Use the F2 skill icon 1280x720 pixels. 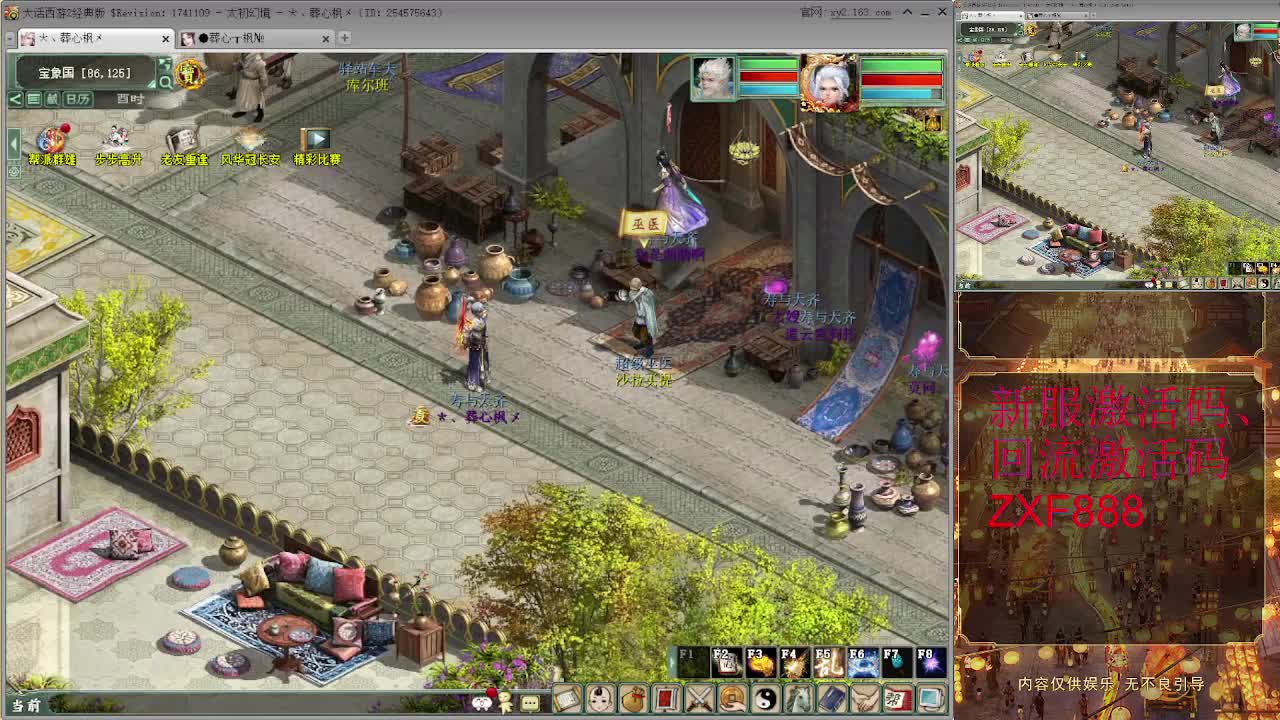point(725,662)
